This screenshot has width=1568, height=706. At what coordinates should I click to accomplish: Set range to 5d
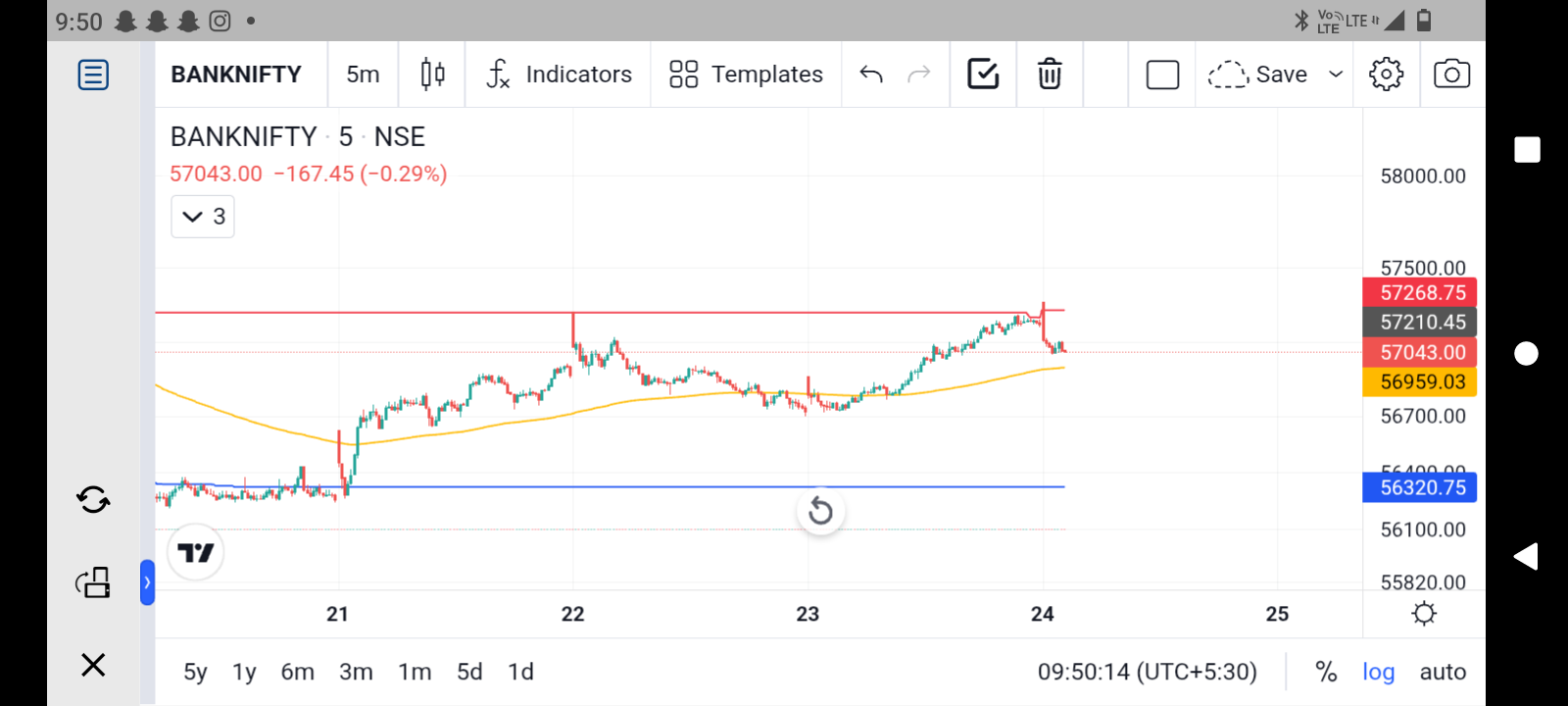click(x=469, y=672)
